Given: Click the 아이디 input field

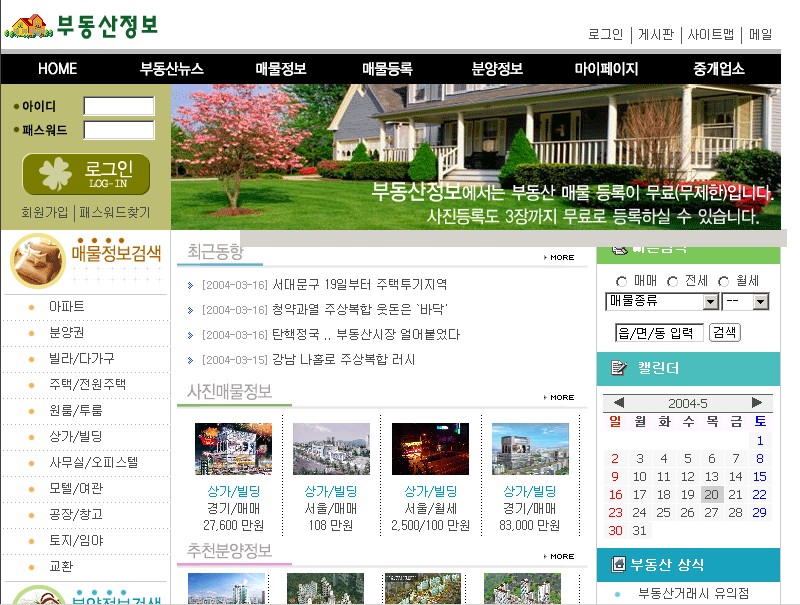Looking at the screenshot, I should tap(119, 106).
